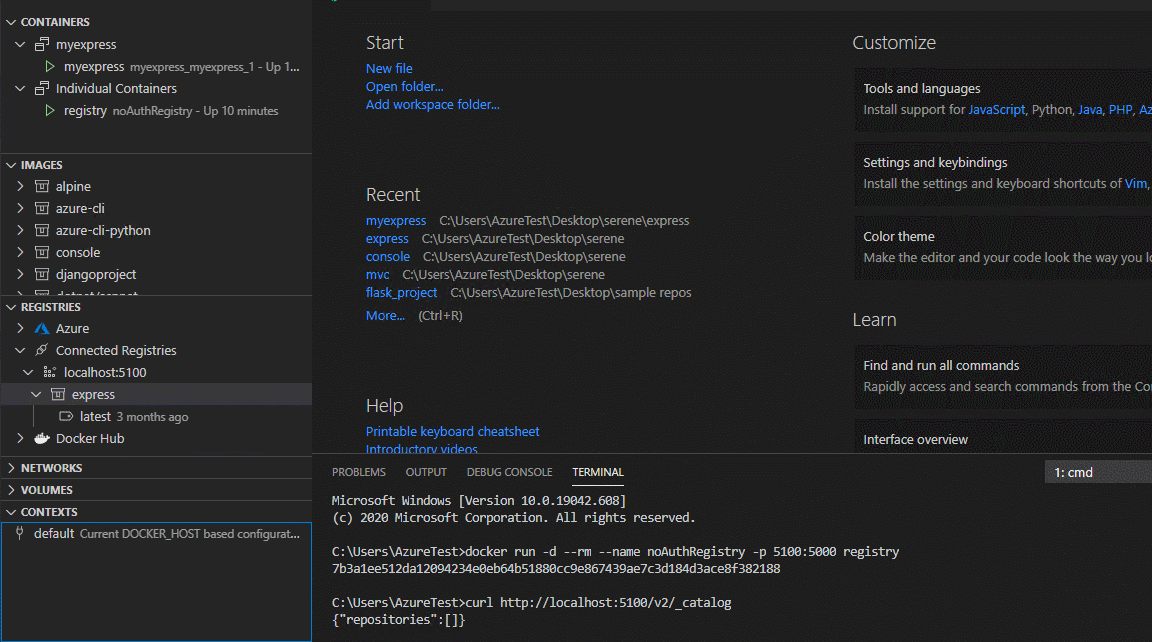Click the Vim keybindings link

[1136, 184]
